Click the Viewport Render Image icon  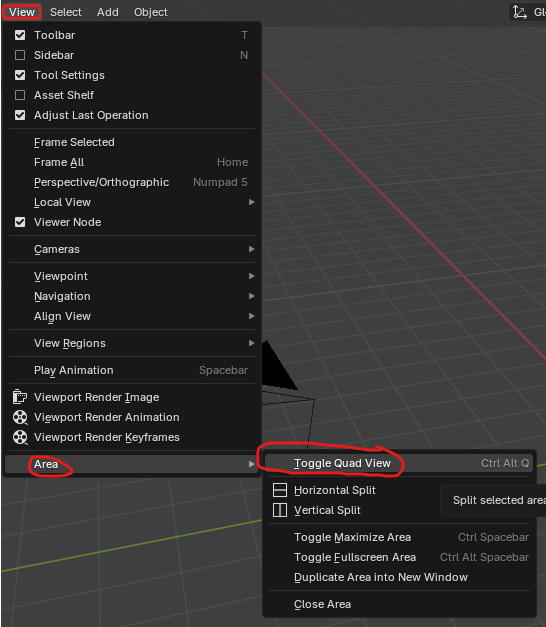coord(20,397)
